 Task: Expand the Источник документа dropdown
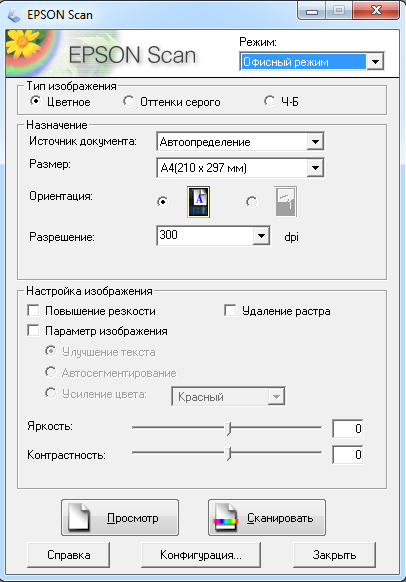[315, 142]
